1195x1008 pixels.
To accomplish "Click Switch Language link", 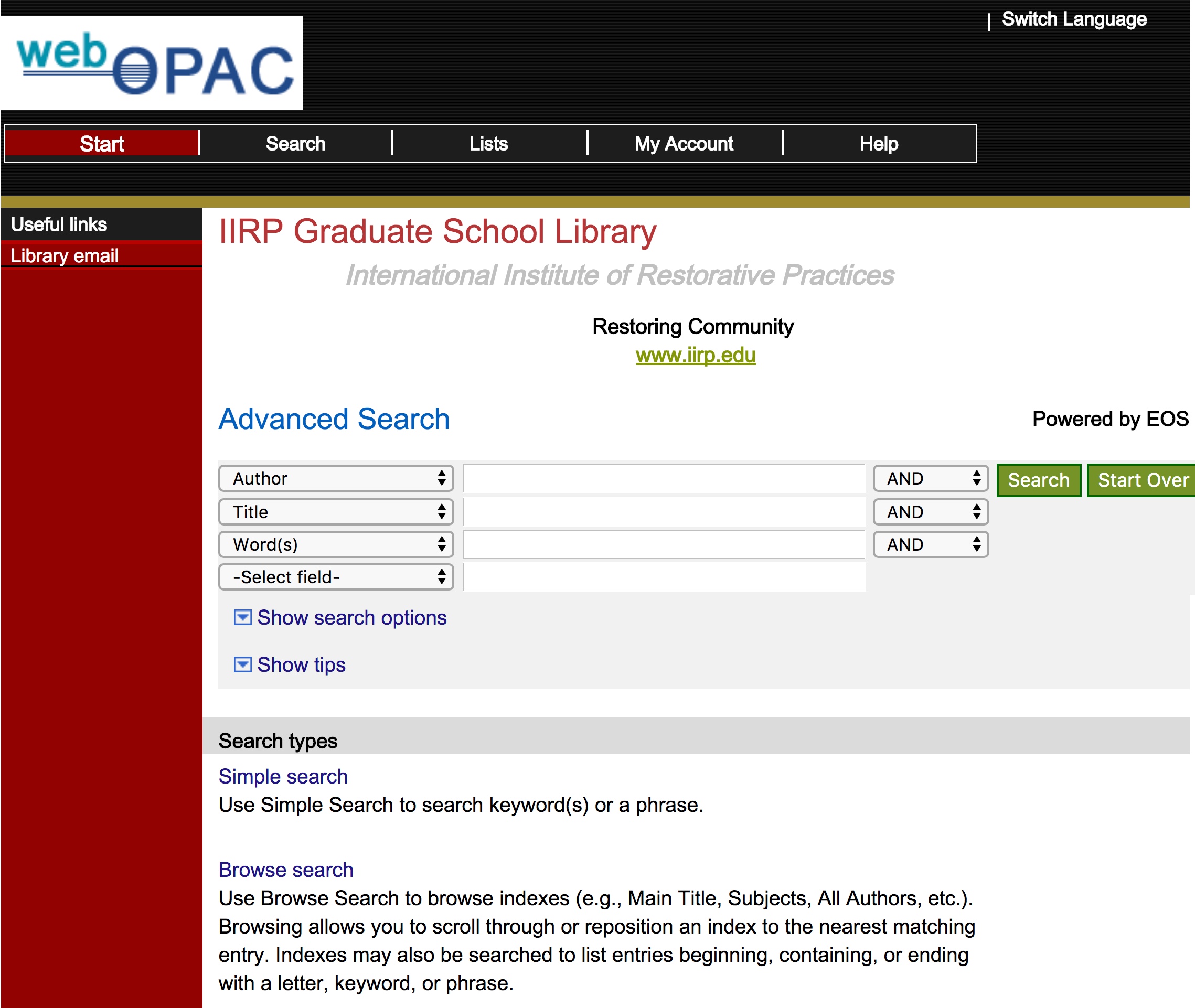I will click(1074, 19).
